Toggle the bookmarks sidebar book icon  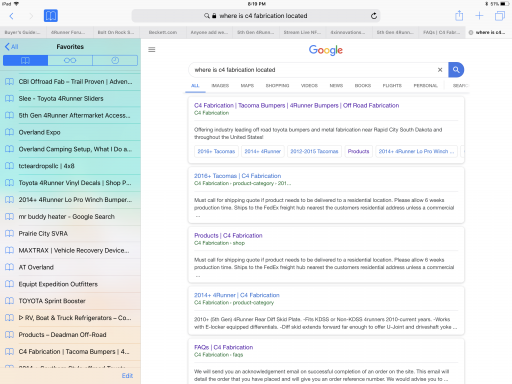[x=51, y=16]
